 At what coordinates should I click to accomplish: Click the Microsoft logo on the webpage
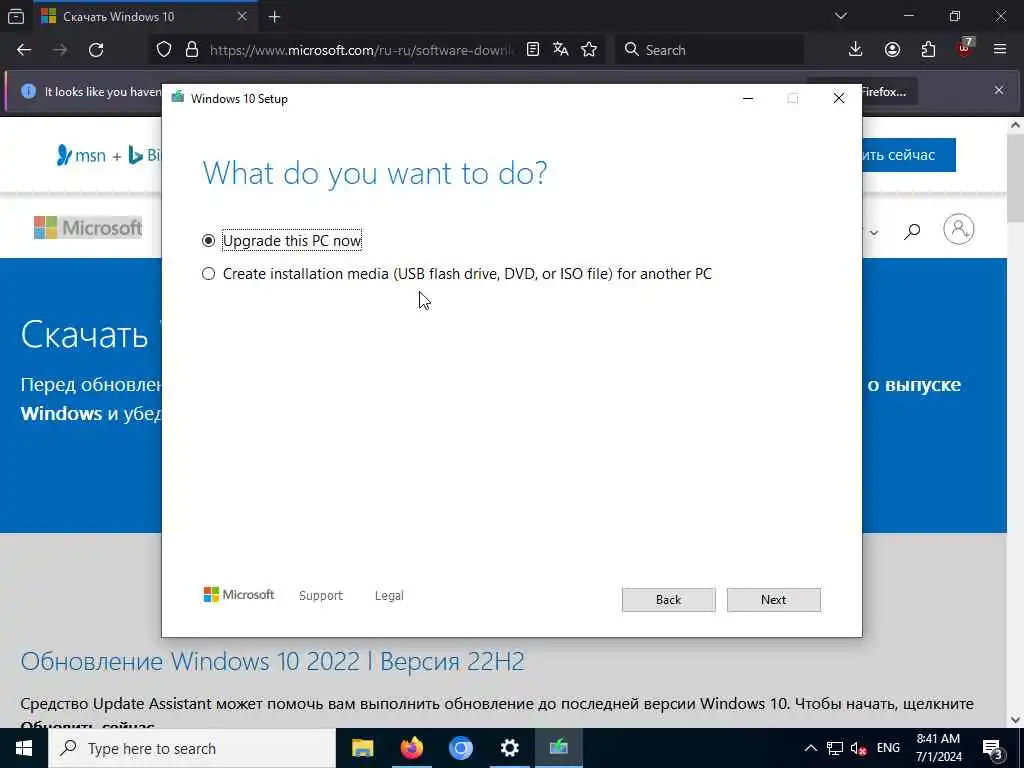[88, 228]
